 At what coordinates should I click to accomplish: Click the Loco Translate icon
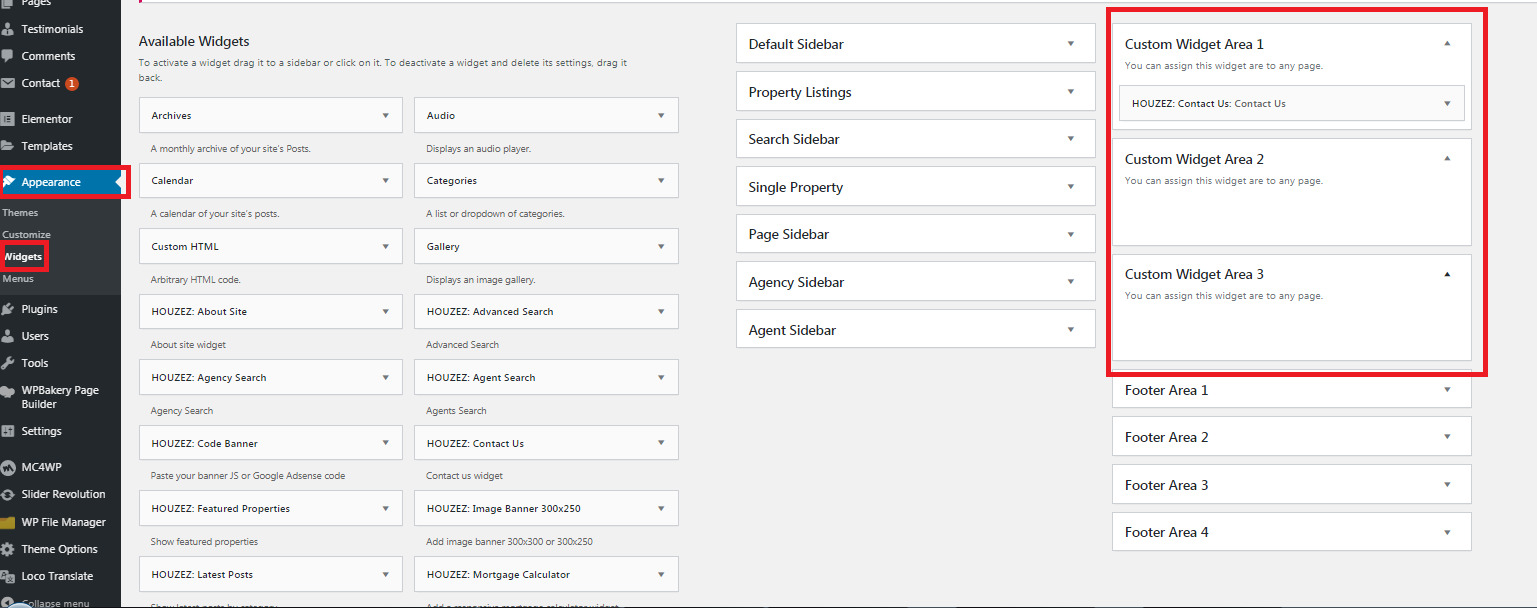pos(9,576)
